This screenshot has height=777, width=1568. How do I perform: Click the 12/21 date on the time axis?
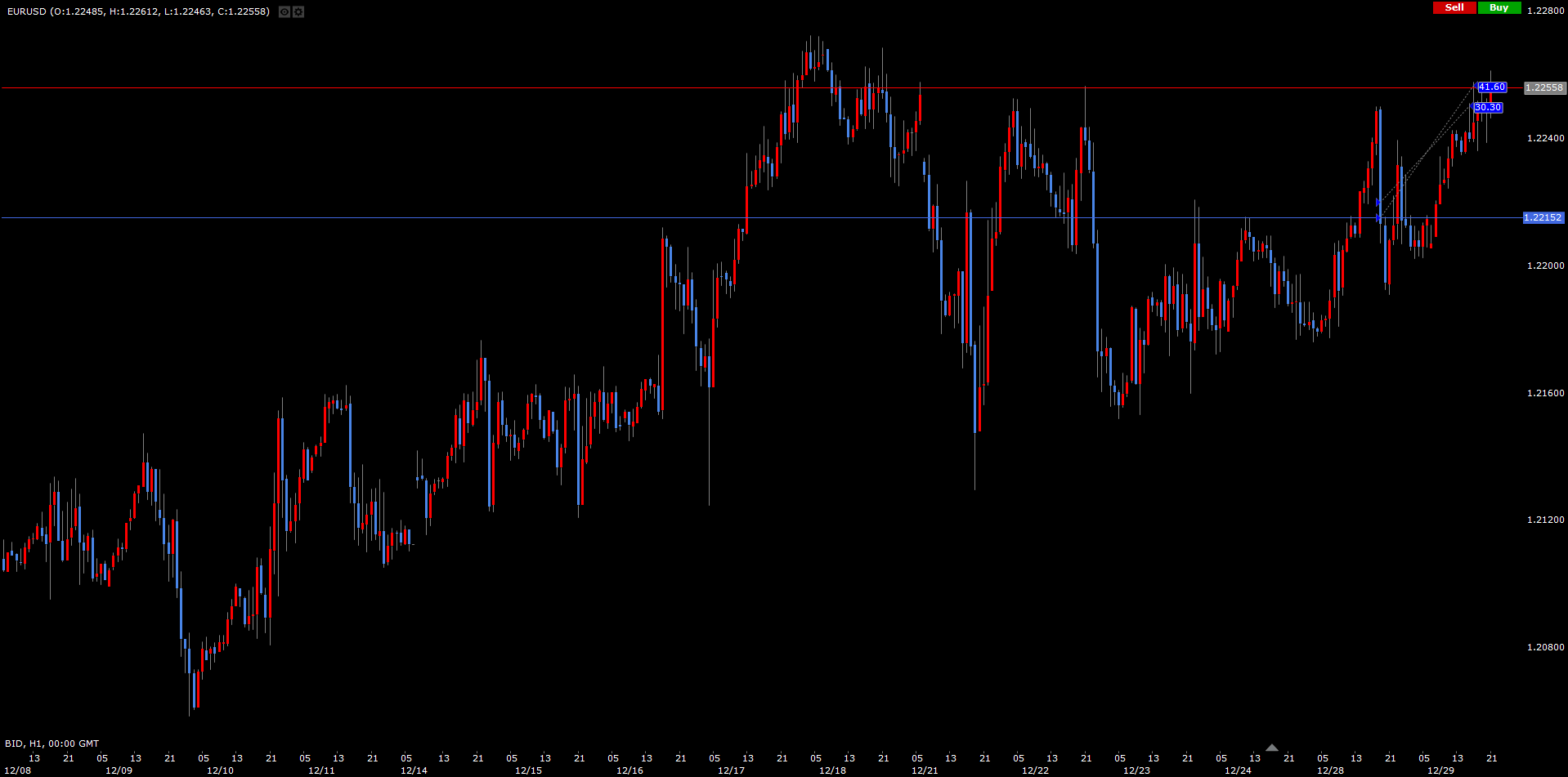point(925,770)
